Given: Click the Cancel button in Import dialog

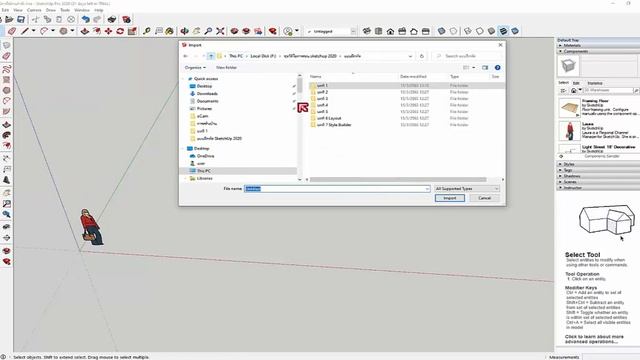Looking at the screenshot, I should pyautogui.click(x=484, y=198).
